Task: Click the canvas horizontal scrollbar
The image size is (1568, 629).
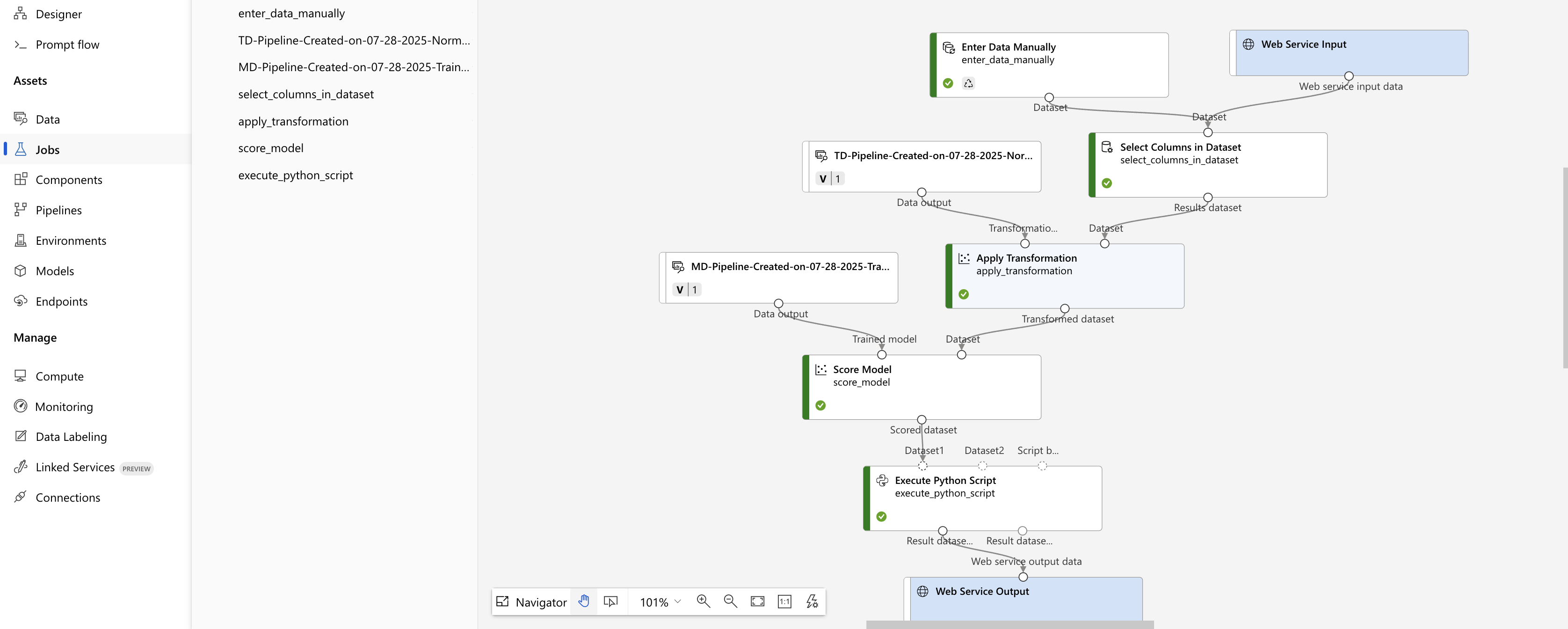Action: point(1010,625)
